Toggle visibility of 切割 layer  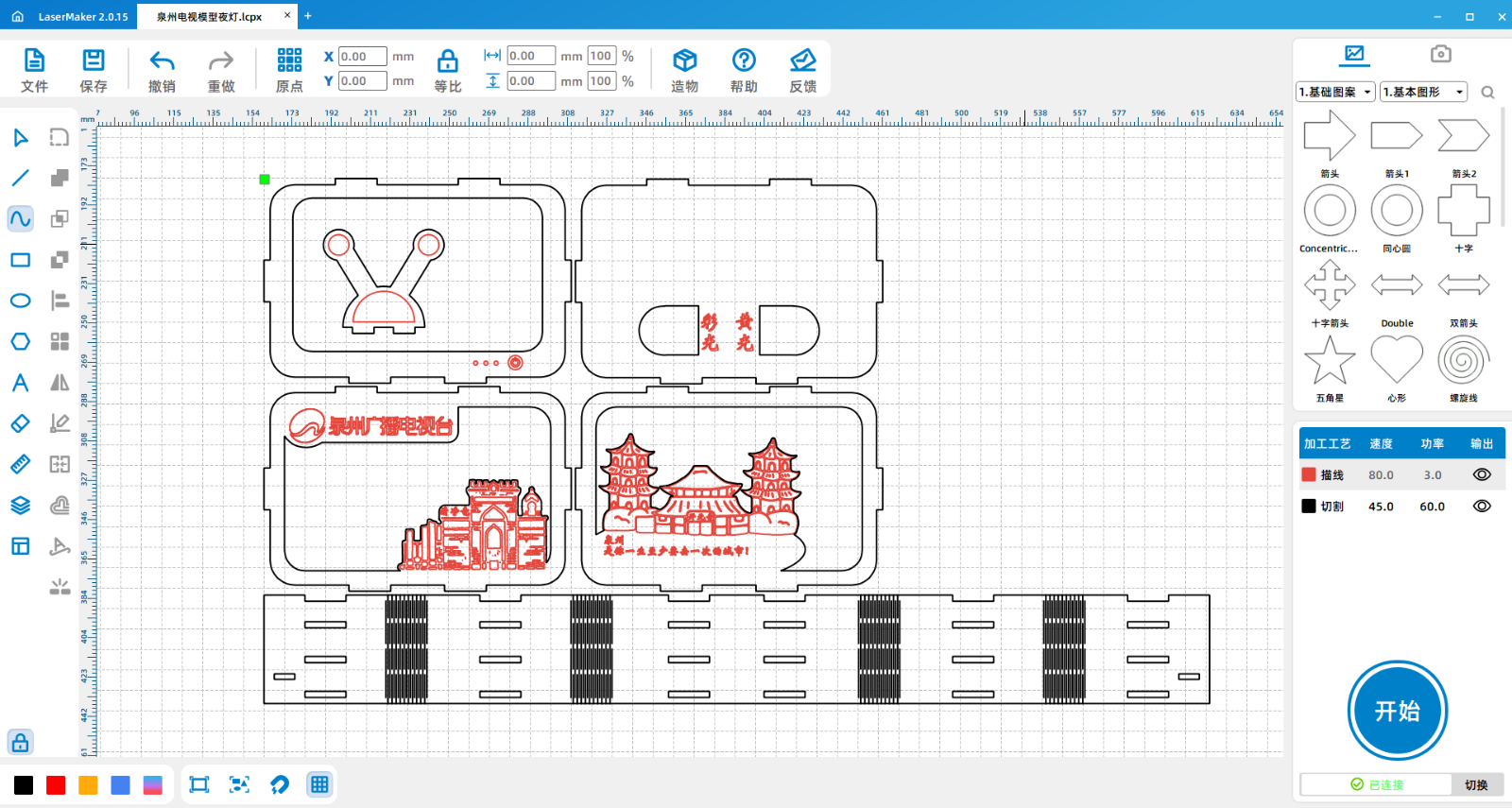1481,506
